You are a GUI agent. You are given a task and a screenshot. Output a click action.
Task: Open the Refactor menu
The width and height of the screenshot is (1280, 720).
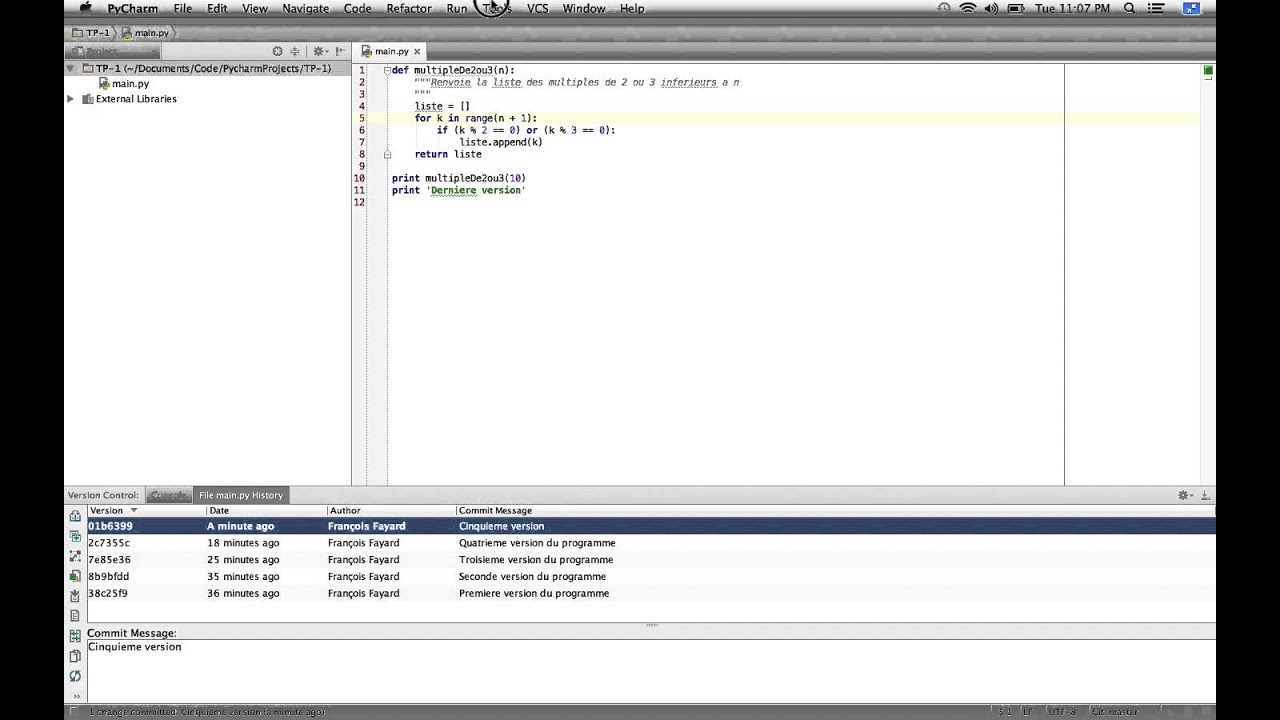tap(409, 8)
